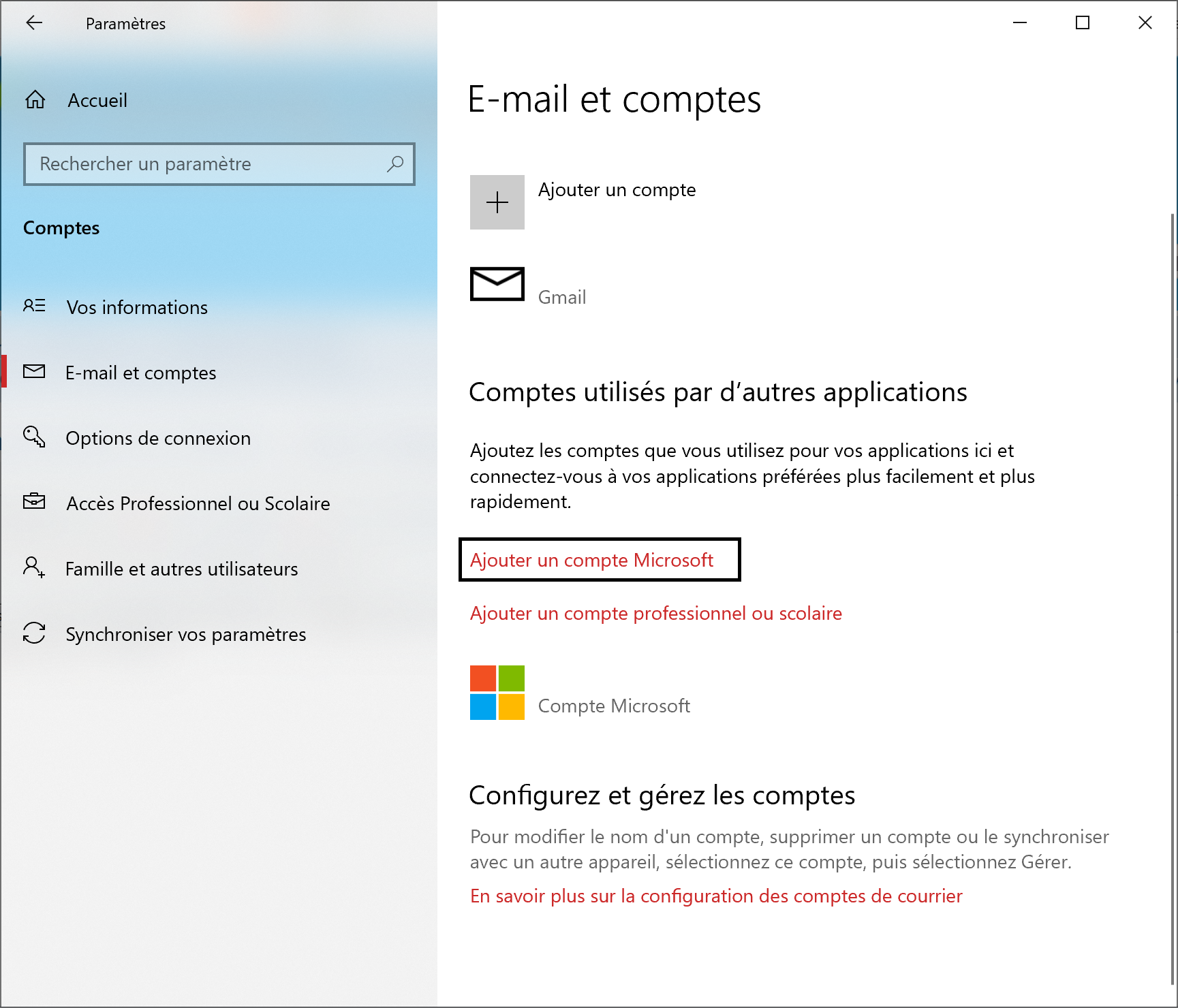Maximize the Paramètres window
1178x1008 pixels.
(1083, 23)
